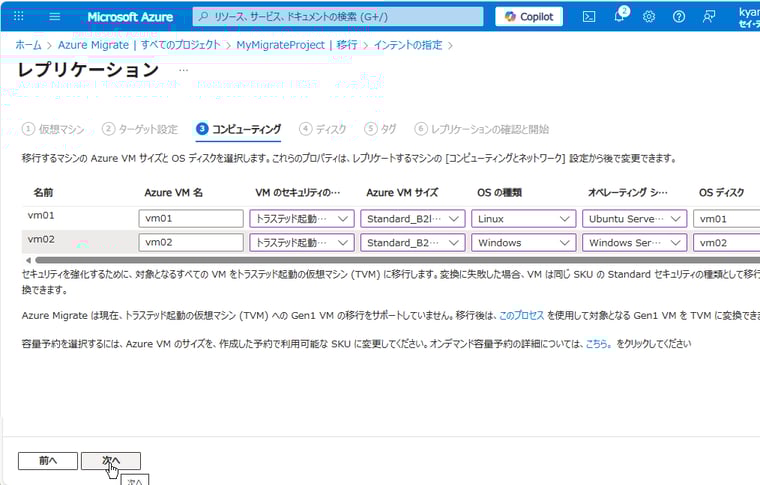Open the hamburger portal menu
Screen dimensions: 760x485
coord(55,16)
